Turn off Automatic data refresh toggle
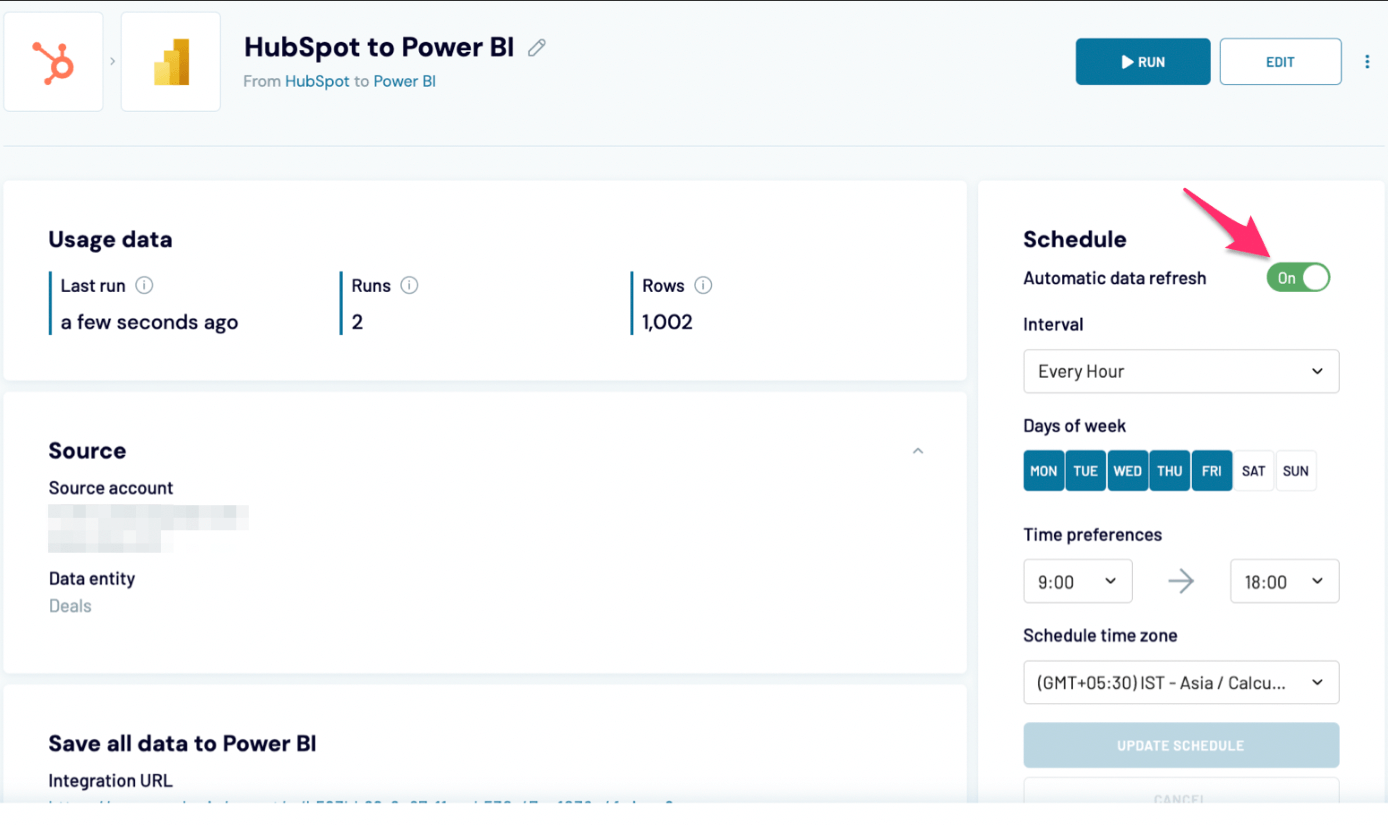The height and width of the screenshot is (825, 1388). pos(1298,278)
